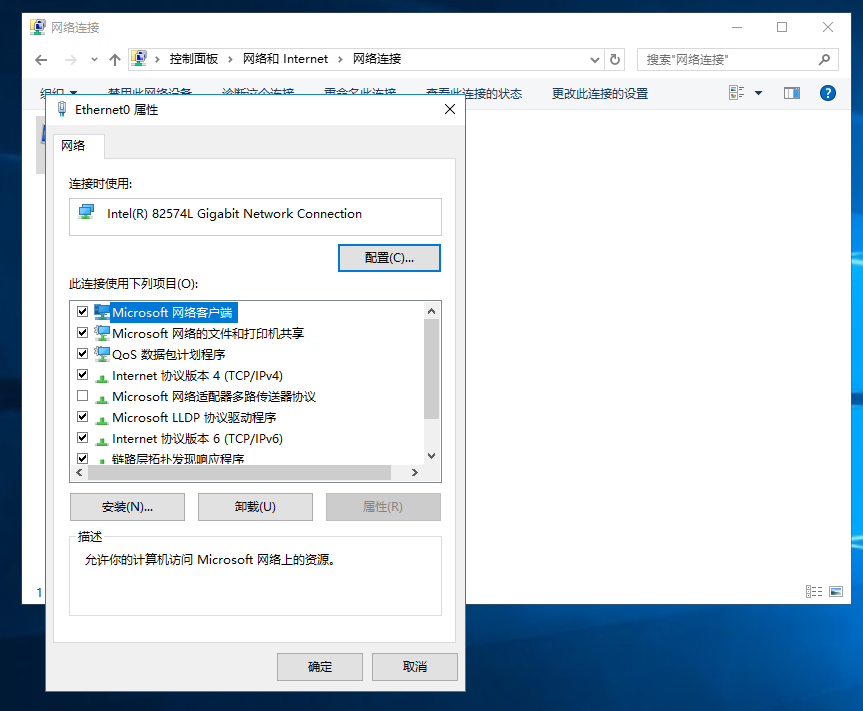Click the Control Panel address bar icon
Screen dimensions: 863x711
point(139,58)
